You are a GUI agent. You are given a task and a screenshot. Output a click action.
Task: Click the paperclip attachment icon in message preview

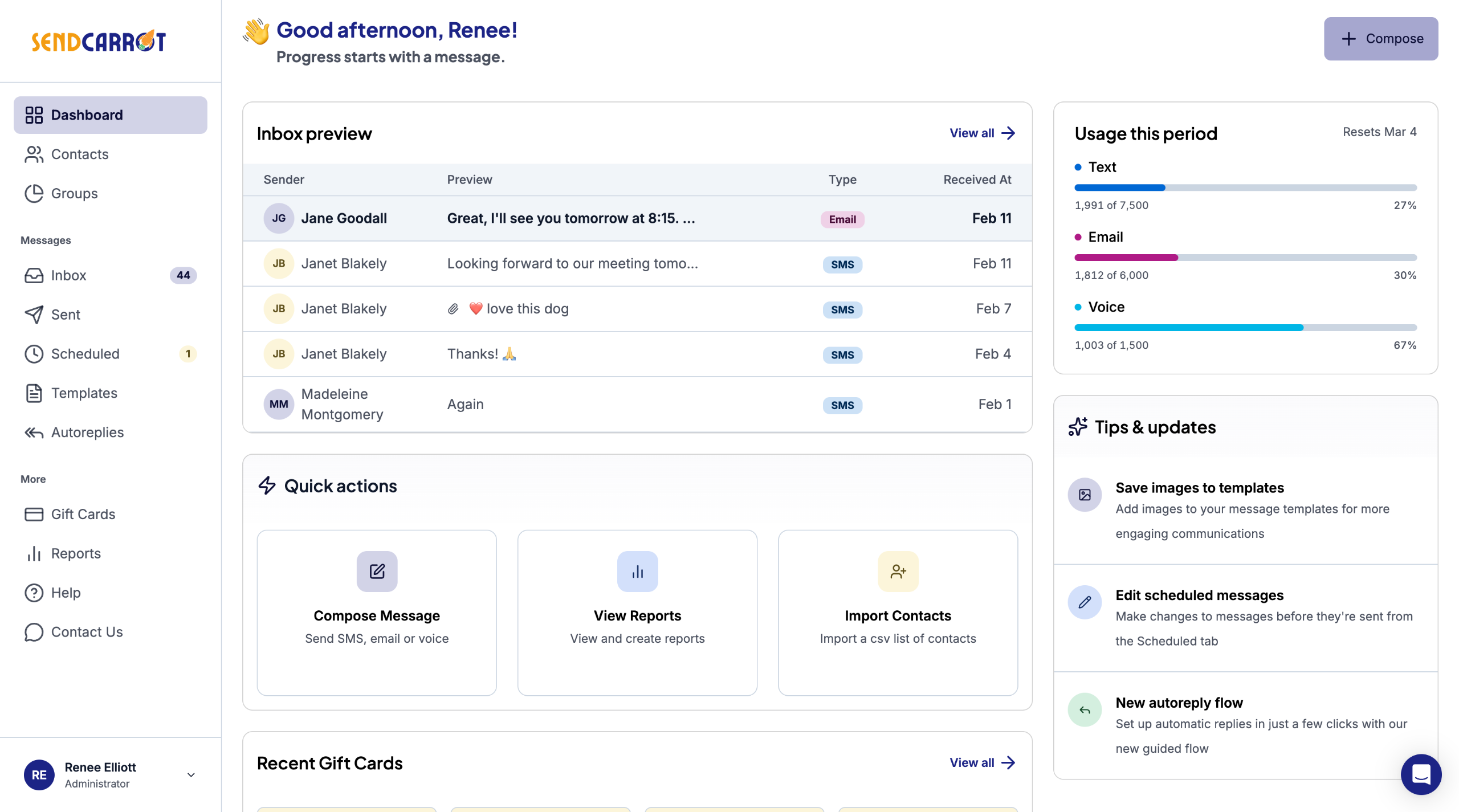[453, 309]
